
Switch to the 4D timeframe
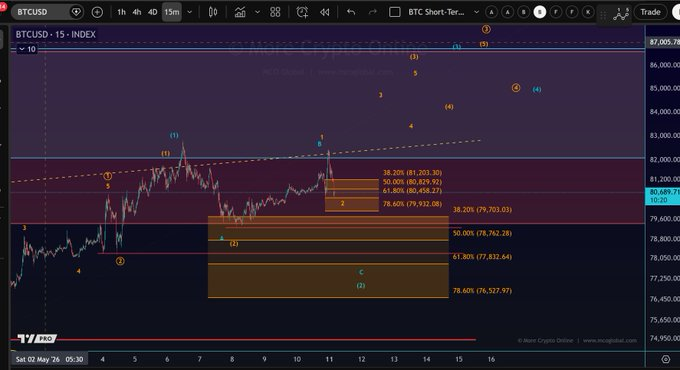point(153,12)
